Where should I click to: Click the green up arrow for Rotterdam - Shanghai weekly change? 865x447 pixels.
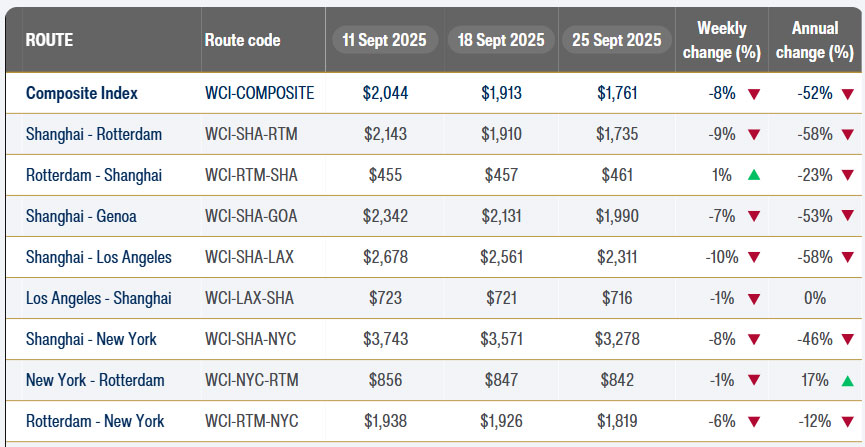pos(754,175)
